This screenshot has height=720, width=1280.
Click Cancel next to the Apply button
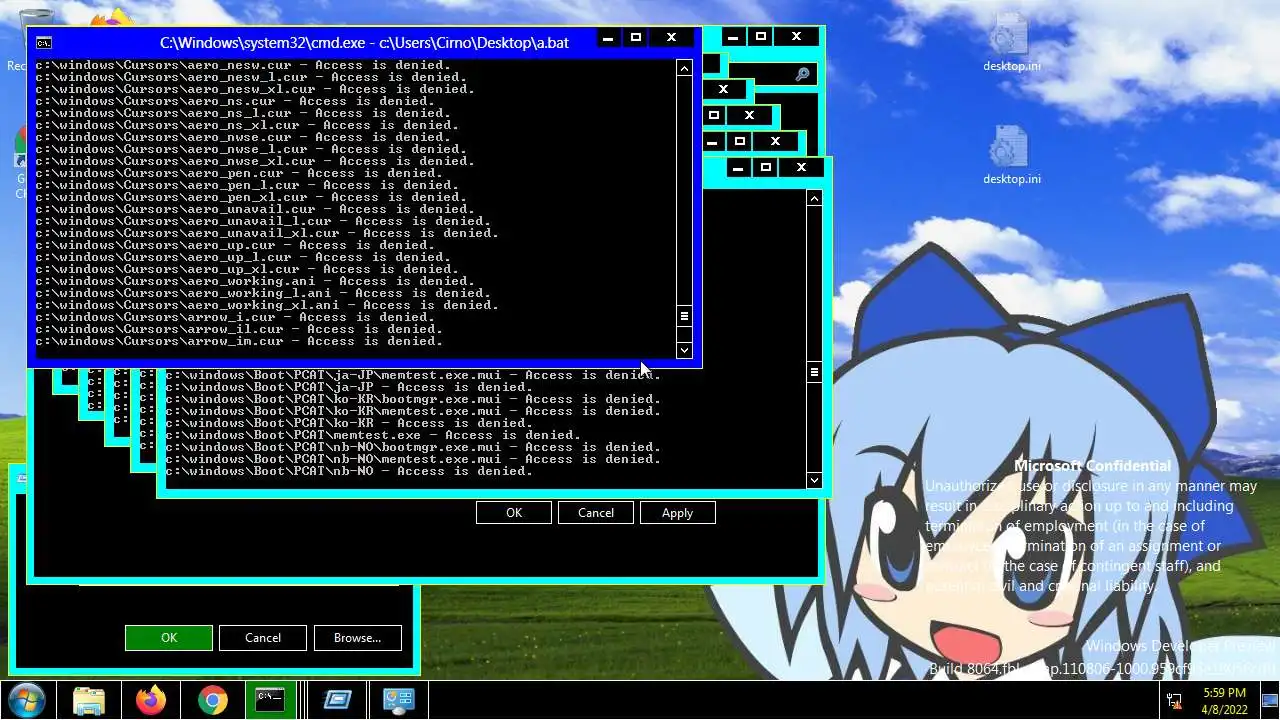pos(596,513)
